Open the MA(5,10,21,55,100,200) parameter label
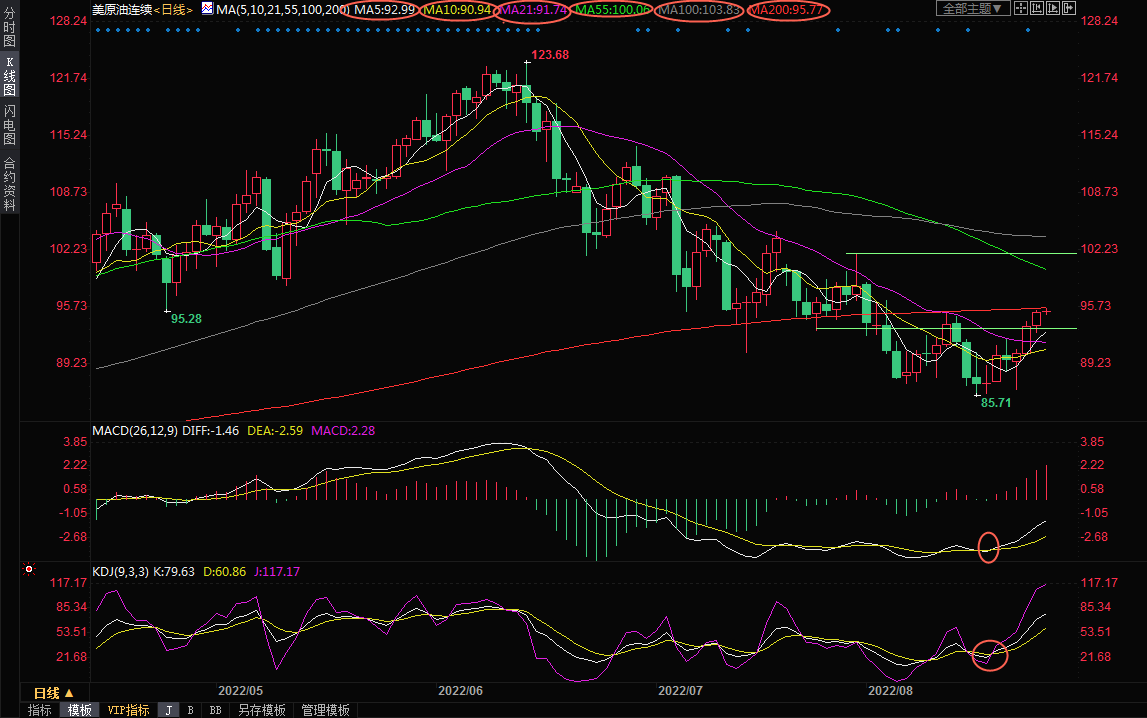Image resolution: width=1147 pixels, height=718 pixels. pyautogui.click(x=284, y=10)
